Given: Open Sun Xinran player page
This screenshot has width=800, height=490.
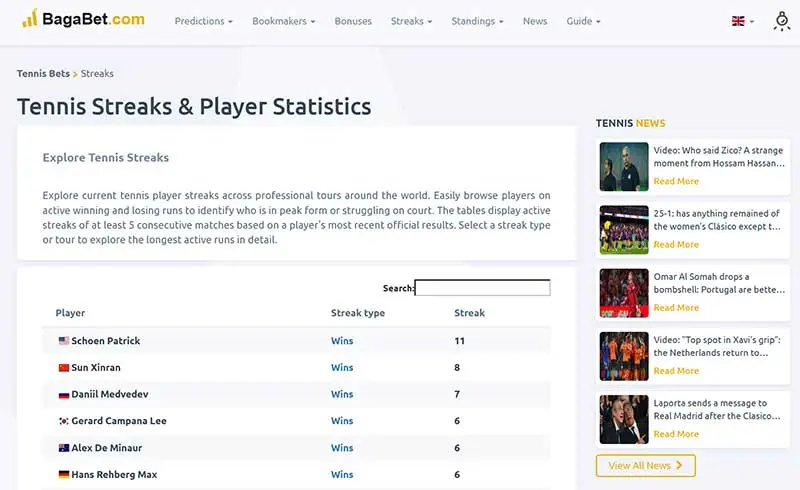Looking at the screenshot, I should (x=96, y=368).
